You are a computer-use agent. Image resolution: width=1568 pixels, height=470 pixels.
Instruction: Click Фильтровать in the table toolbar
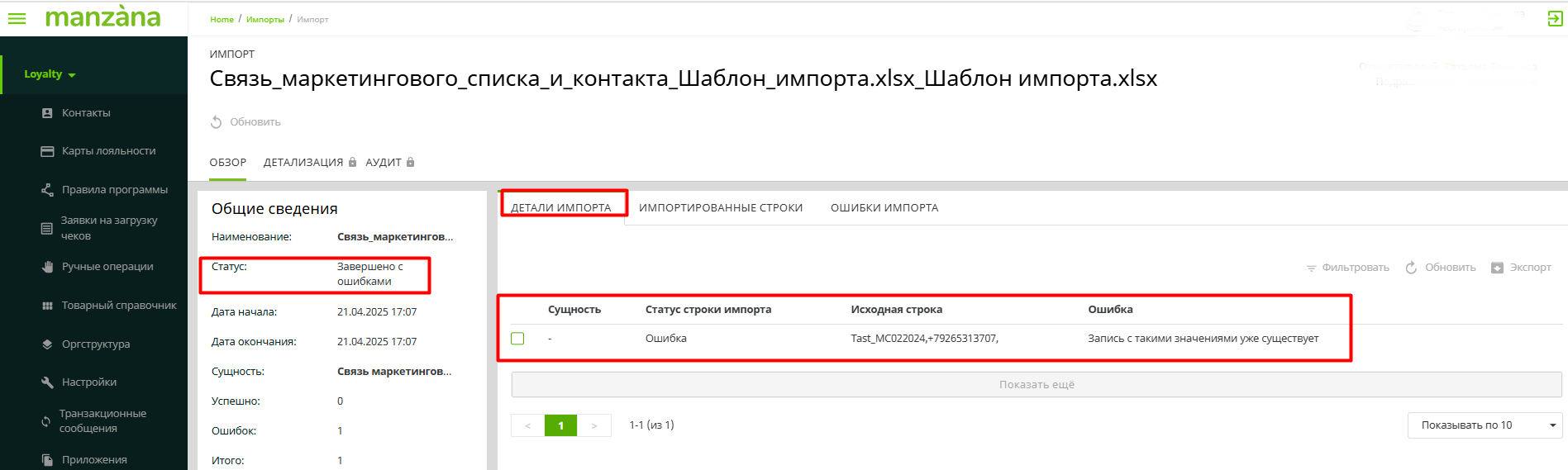(x=1347, y=268)
